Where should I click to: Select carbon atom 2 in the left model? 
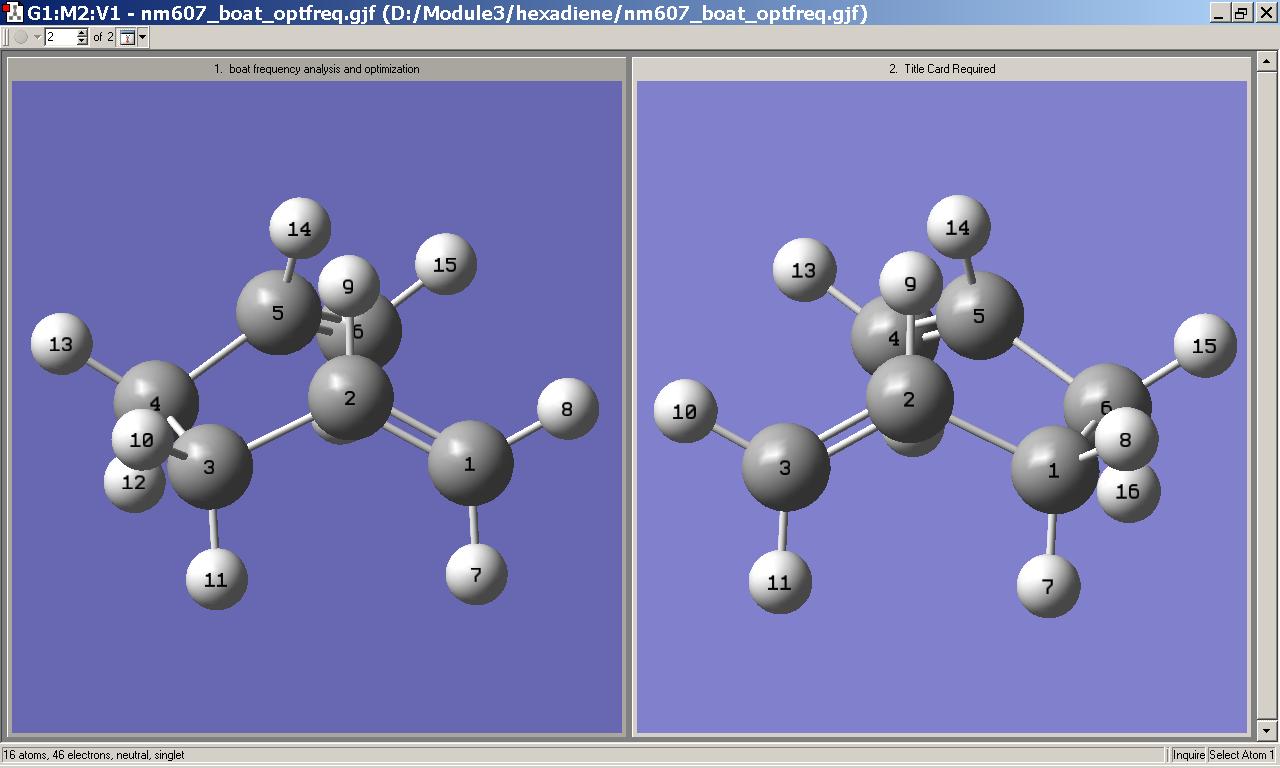point(350,398)
